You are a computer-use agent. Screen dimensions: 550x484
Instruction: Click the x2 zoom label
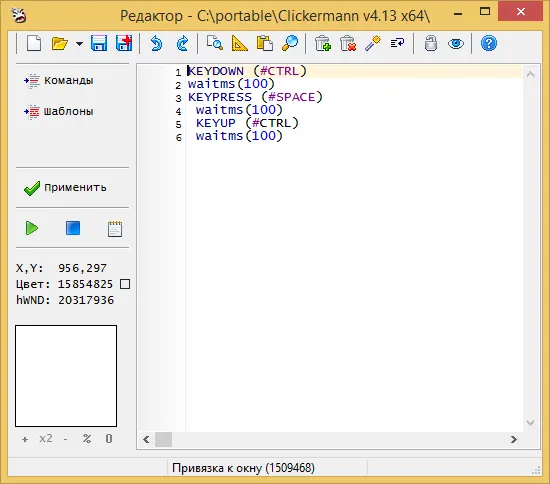pyautogui.click(x=46, y=439)
